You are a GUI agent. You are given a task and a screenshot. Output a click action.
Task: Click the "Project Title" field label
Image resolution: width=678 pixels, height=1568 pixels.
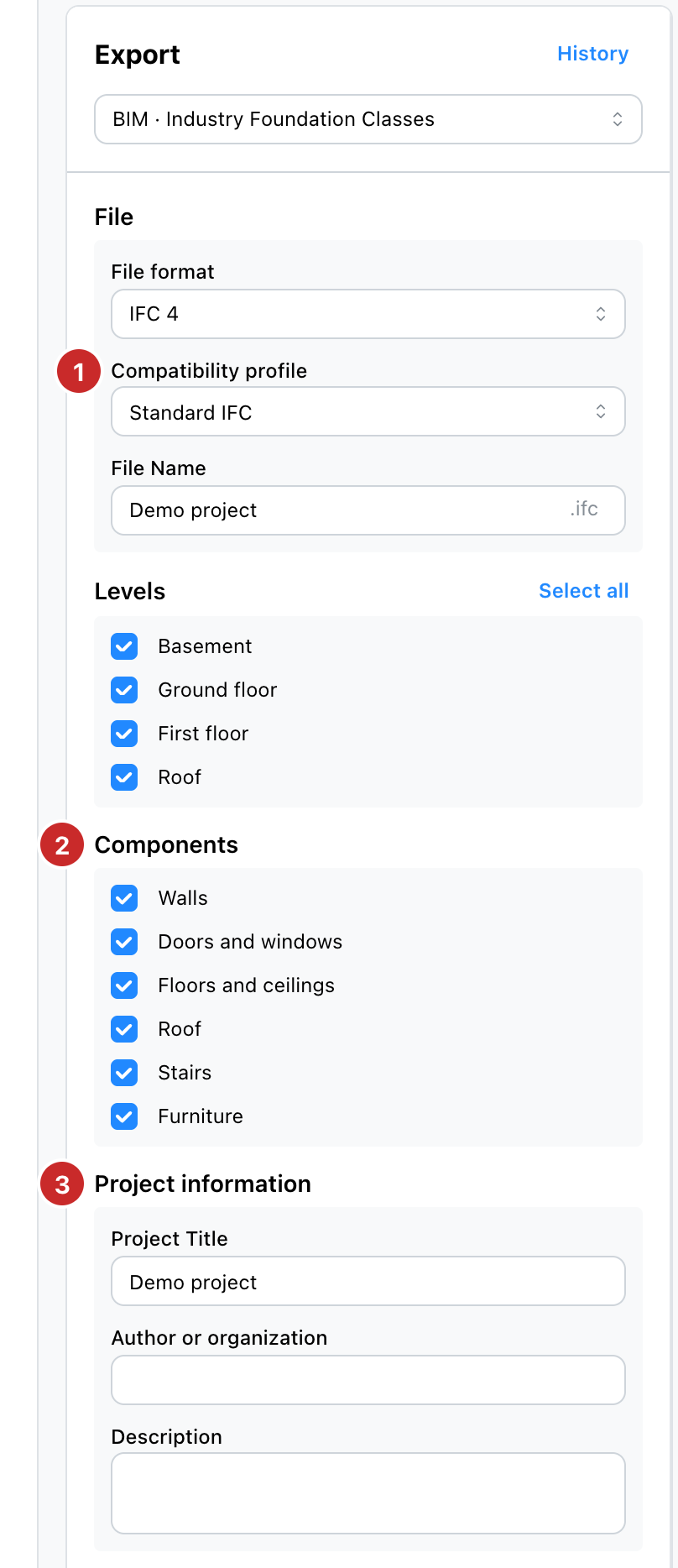169,1239
